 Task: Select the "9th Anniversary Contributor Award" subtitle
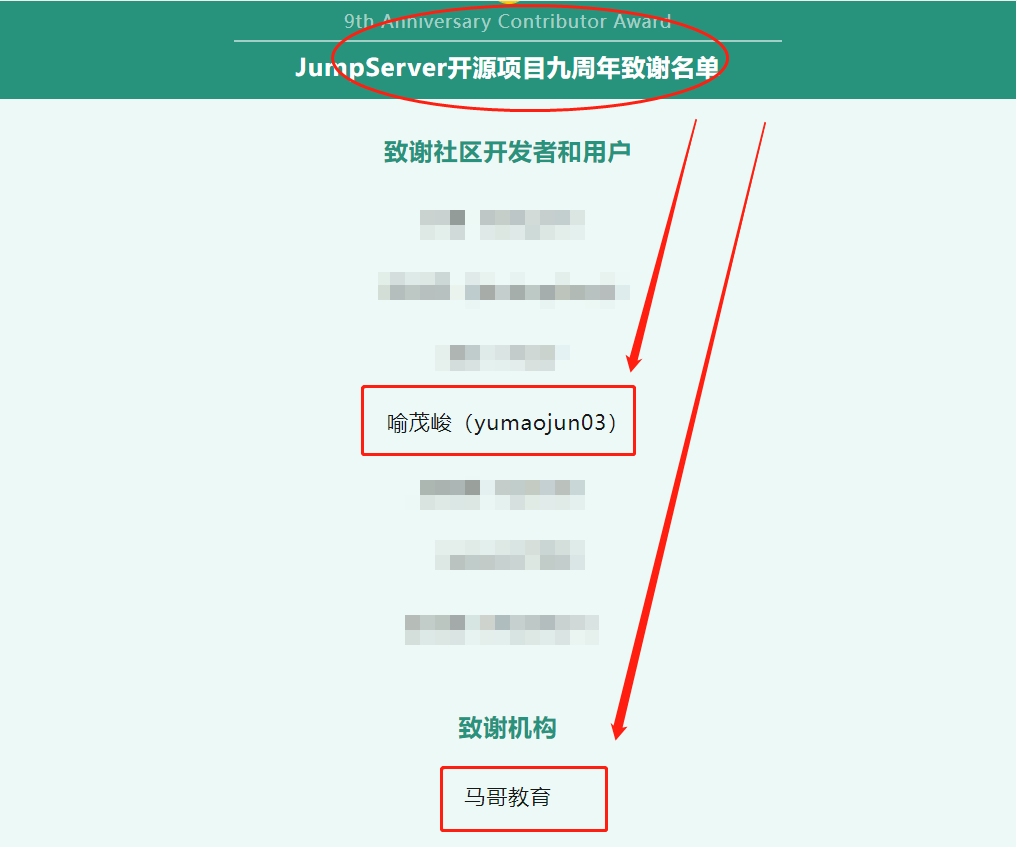pos(507,21)
